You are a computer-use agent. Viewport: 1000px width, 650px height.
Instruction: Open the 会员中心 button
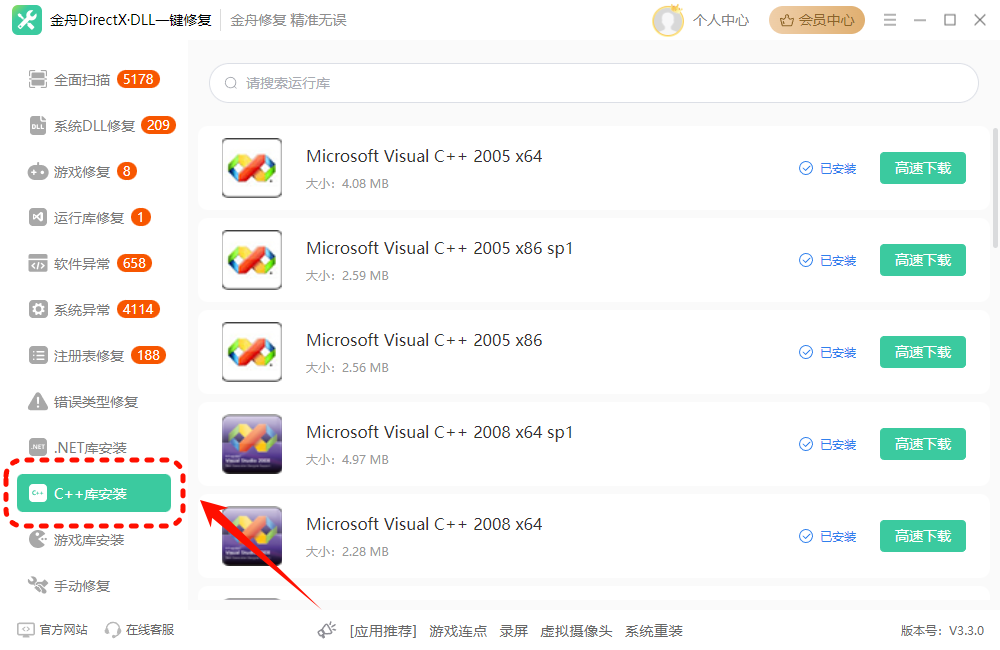pyautogui.click(x=816, y=20)
